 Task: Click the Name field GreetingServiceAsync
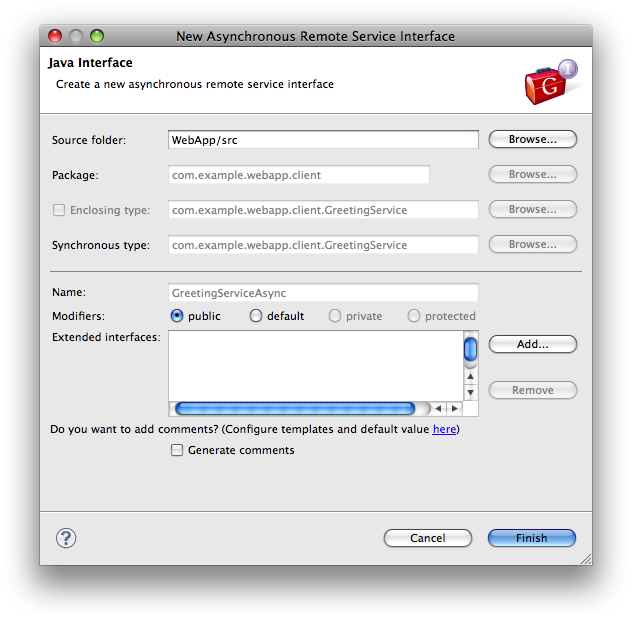click(x=323, y=293)
